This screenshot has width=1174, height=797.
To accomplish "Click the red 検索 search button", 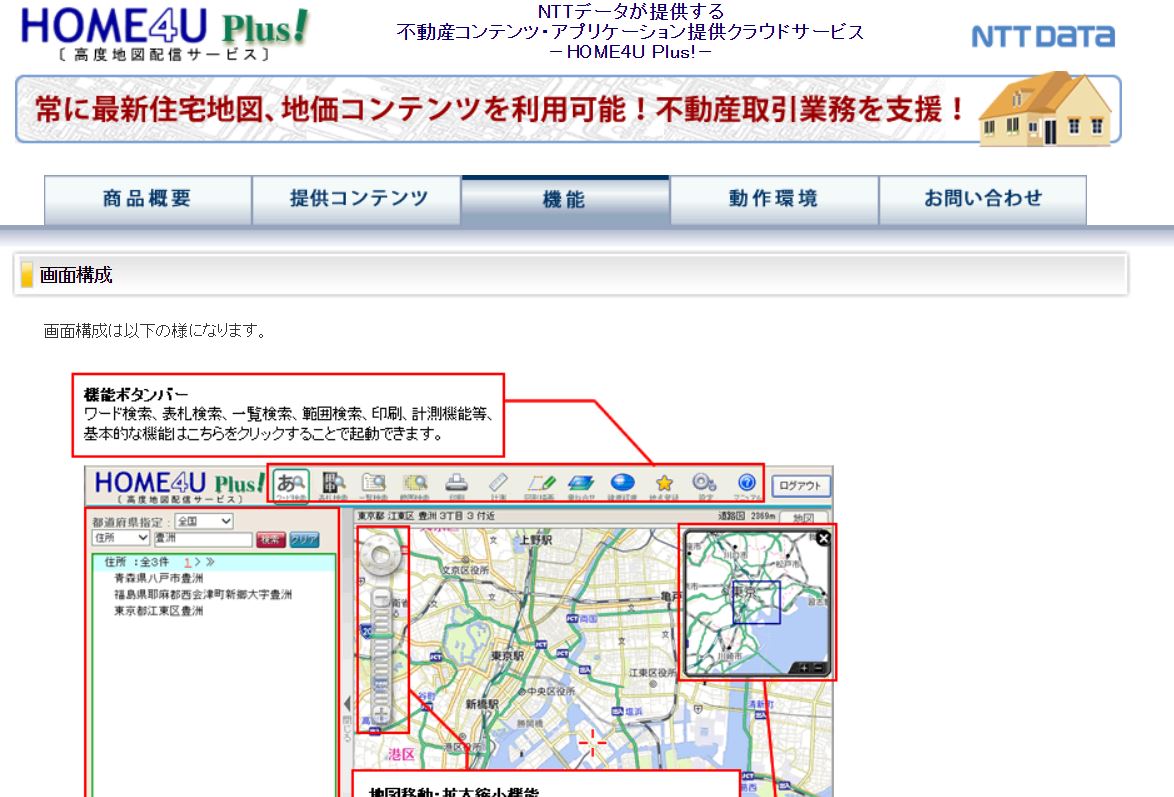I will click(270, 539).
